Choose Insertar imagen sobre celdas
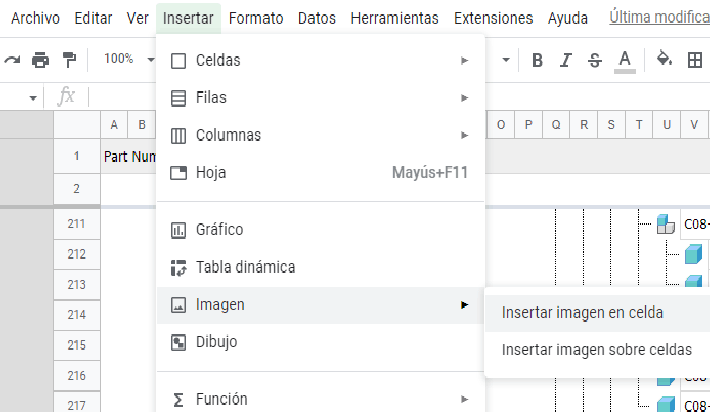Image resolution: width=710 pixels, height=412 pixels. point(596,350)
